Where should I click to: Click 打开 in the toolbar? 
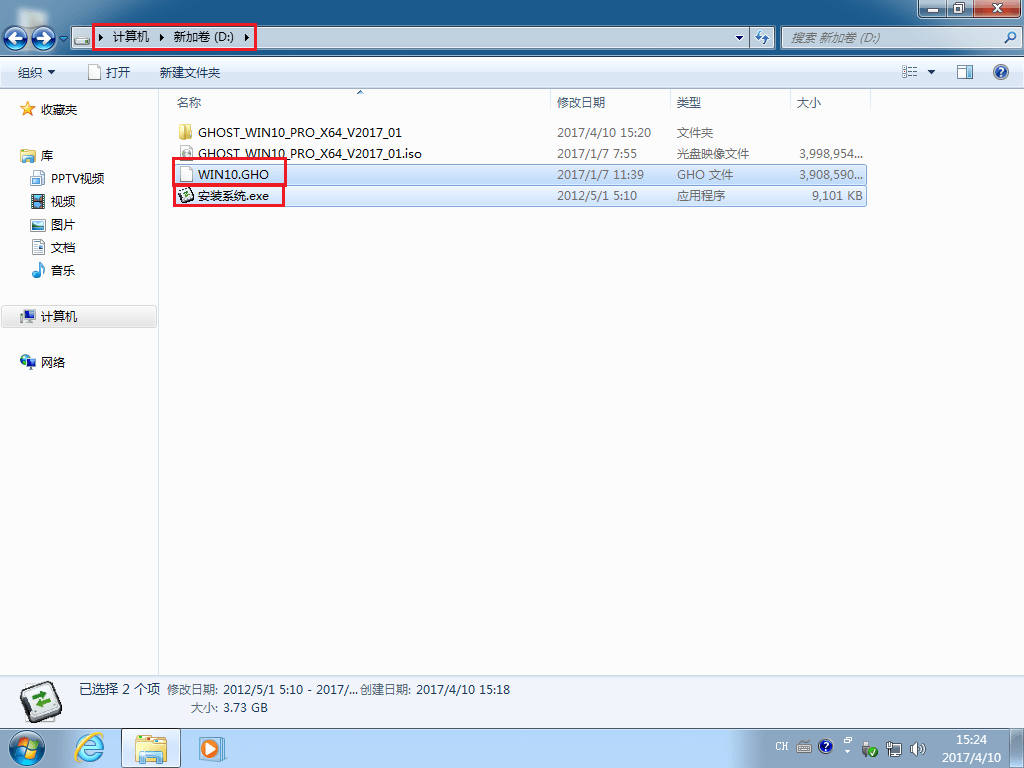tap(109, 72)
